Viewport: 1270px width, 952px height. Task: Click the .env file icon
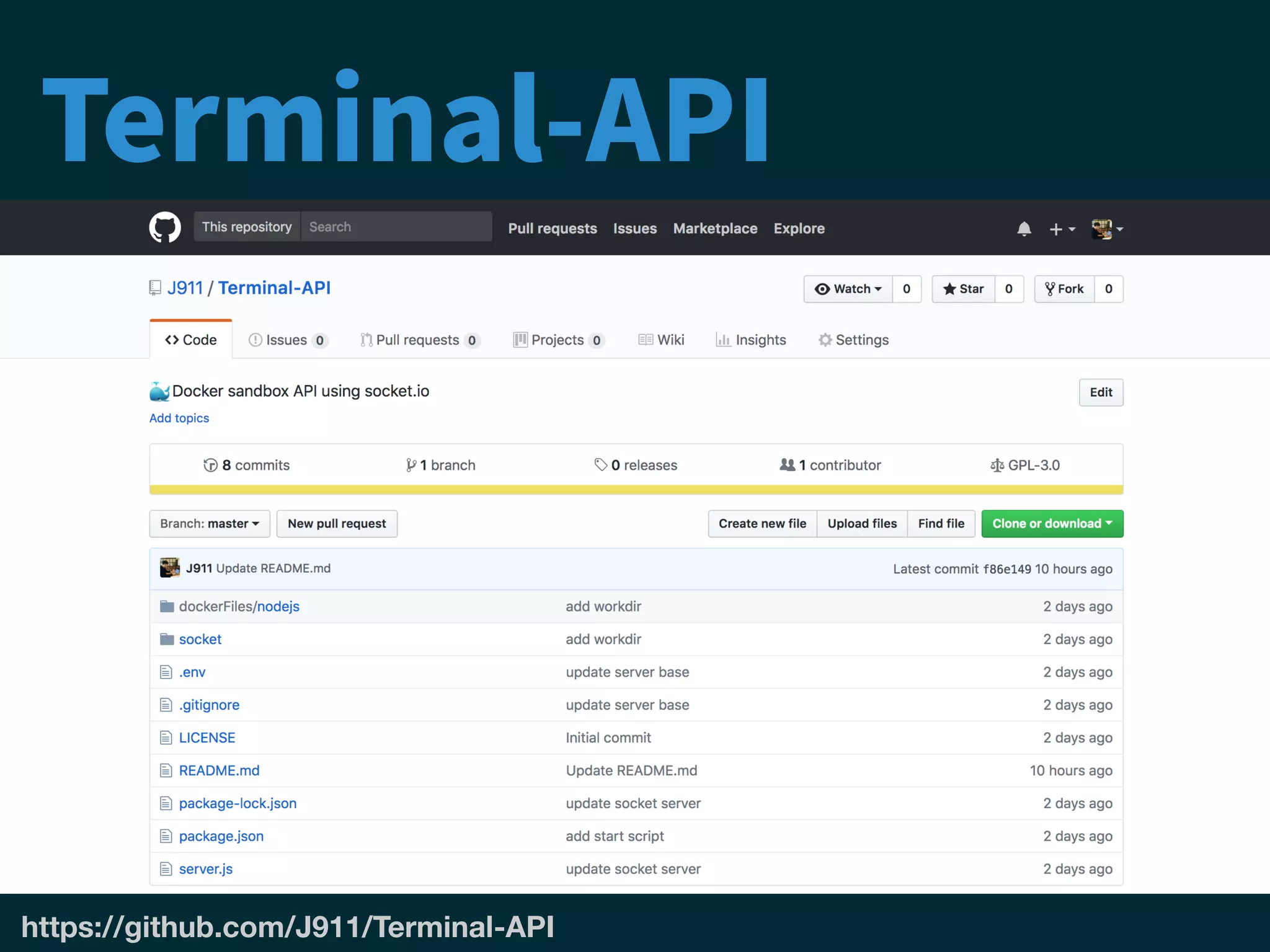166,672
